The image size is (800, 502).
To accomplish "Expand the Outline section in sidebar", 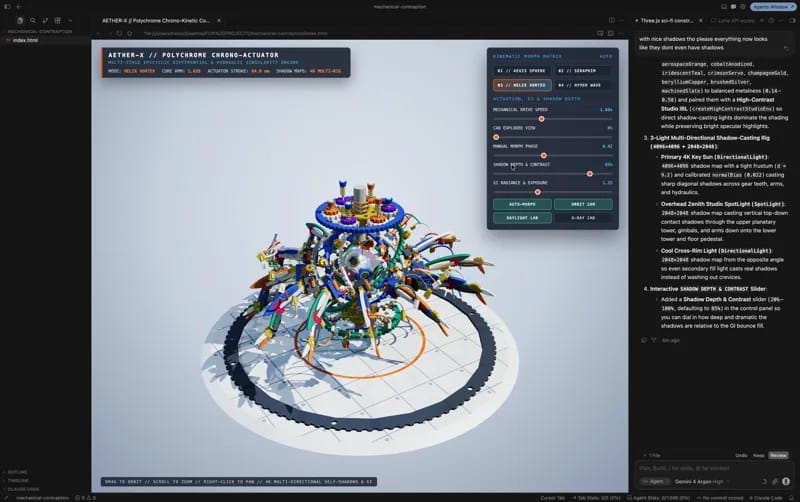I will [17, 472].
